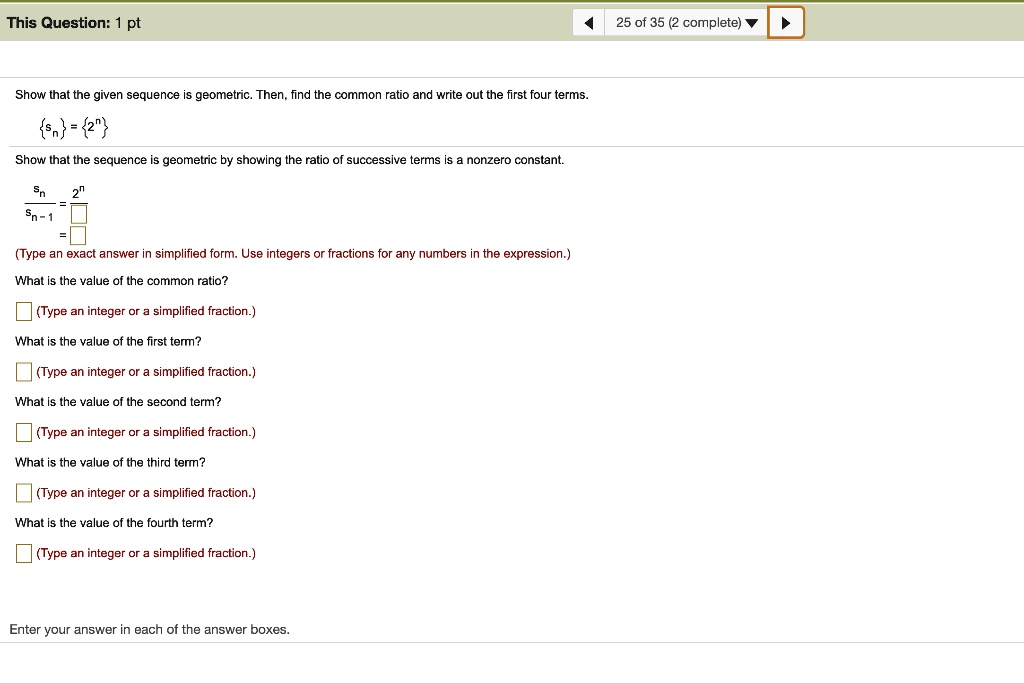Select the fourth term answer box
The image size is (1024, 683).
[23, 552]
